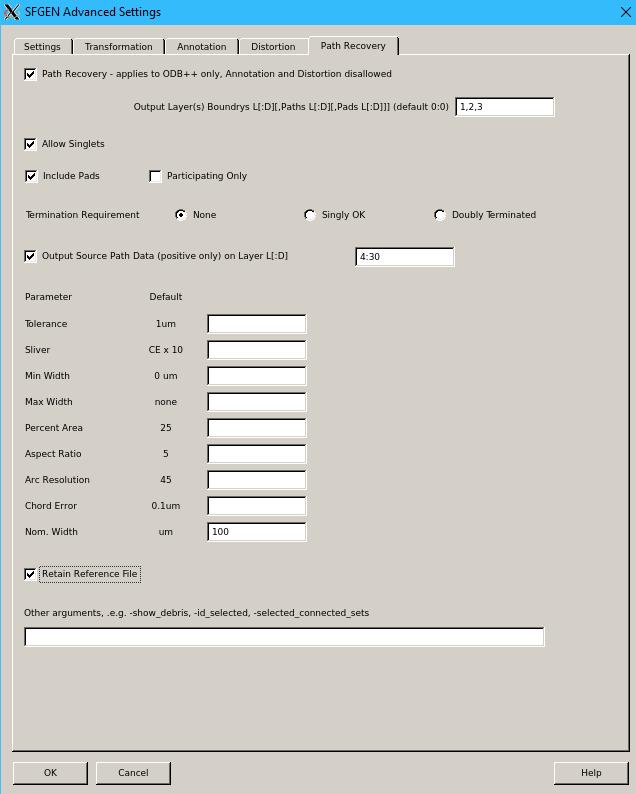This screenshot has height=794, width=636.
Task: Toggle Output Source Path Data checkbox
Action: point(30,256)
